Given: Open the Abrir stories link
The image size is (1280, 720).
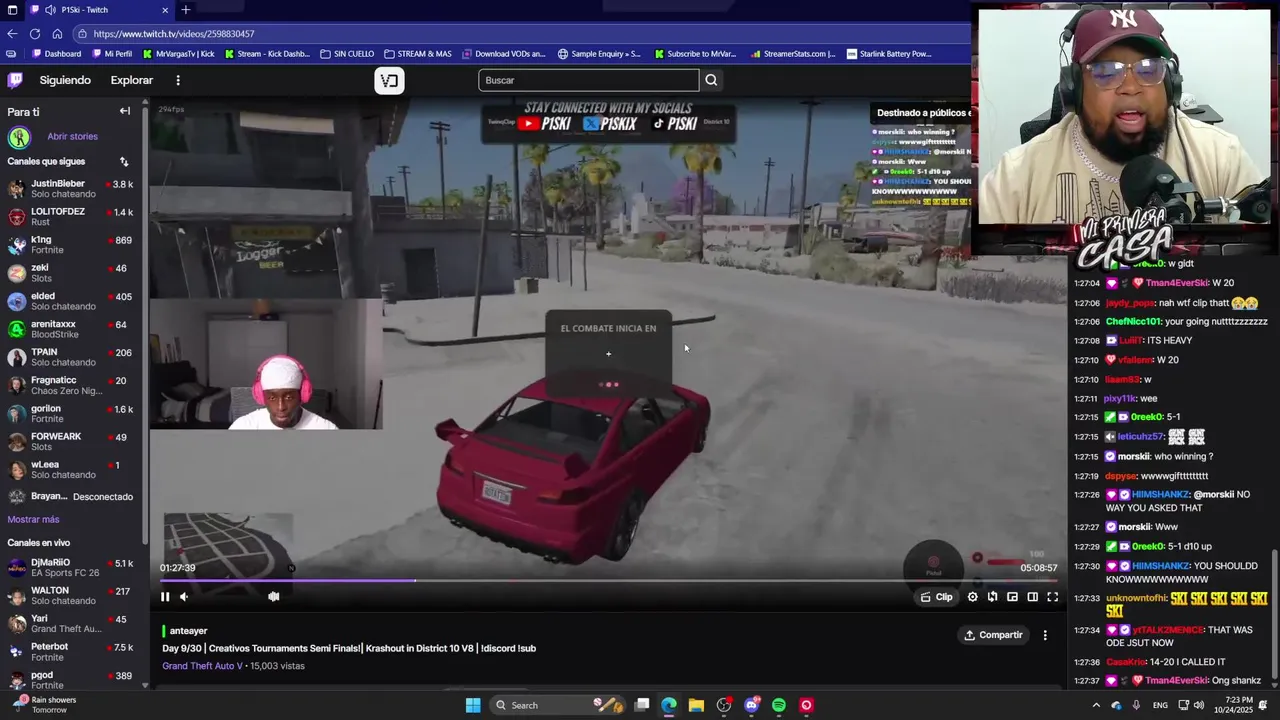Looking at the screenshot, I should (x=72, y=136).
